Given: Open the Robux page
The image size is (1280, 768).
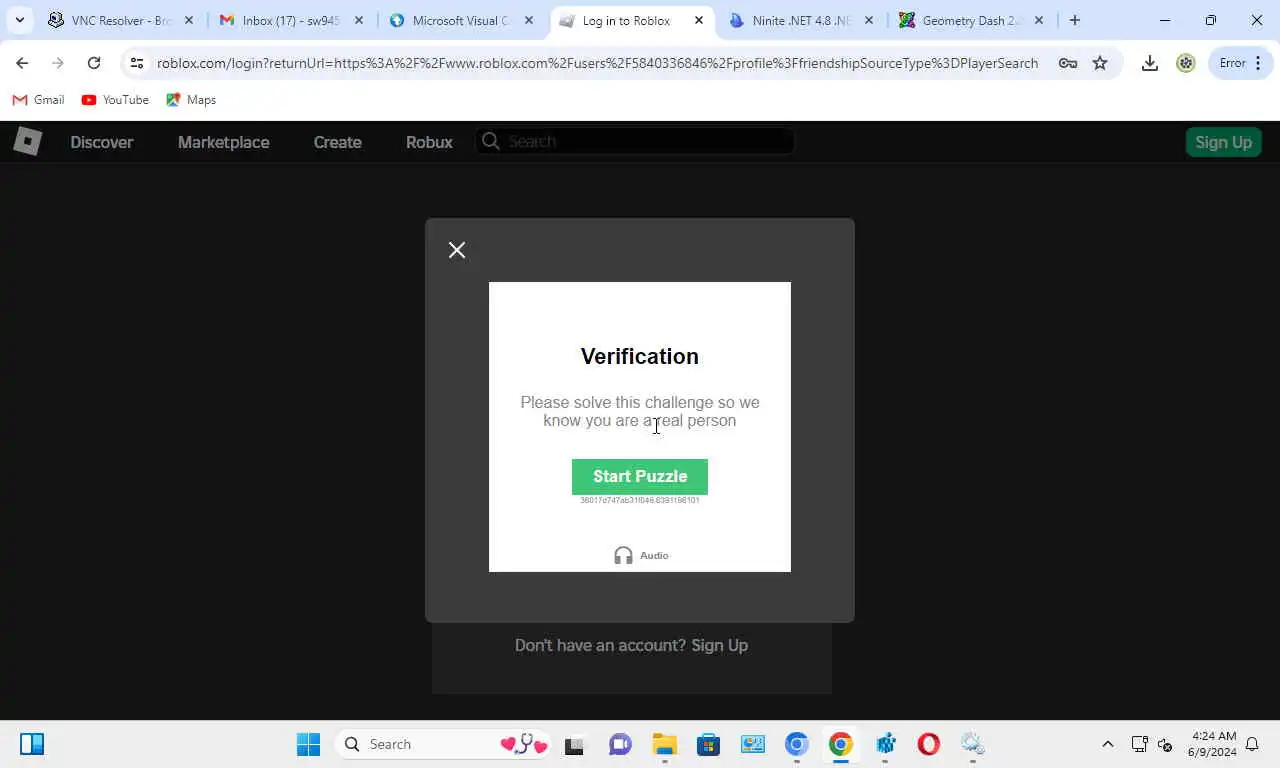Looking at the screenshot, I should tap(429, 142).
